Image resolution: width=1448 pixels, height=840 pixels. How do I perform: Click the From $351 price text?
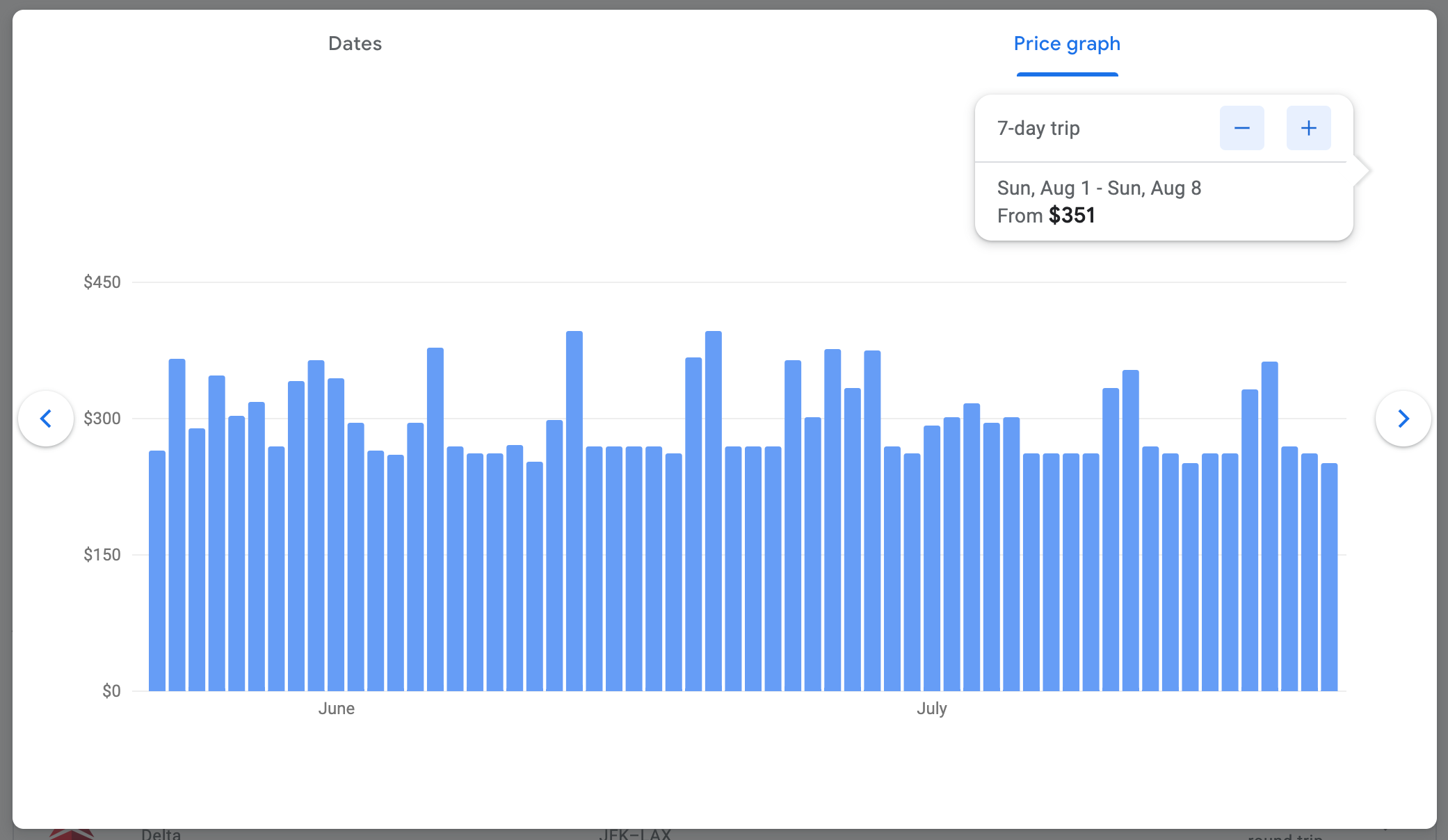[1046, 216]
